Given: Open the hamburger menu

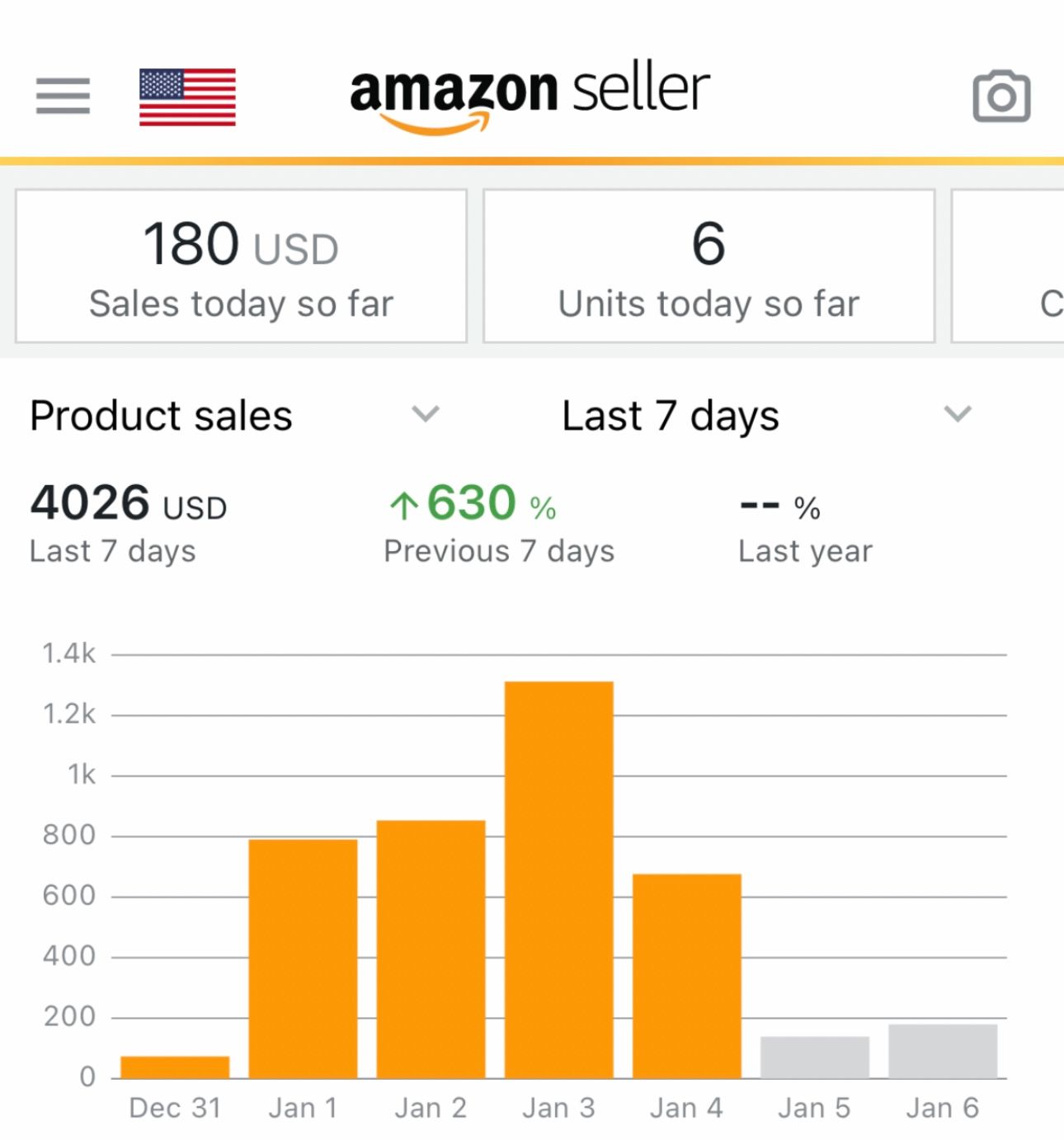Looking at the screenshot, I should click(63, 97).
